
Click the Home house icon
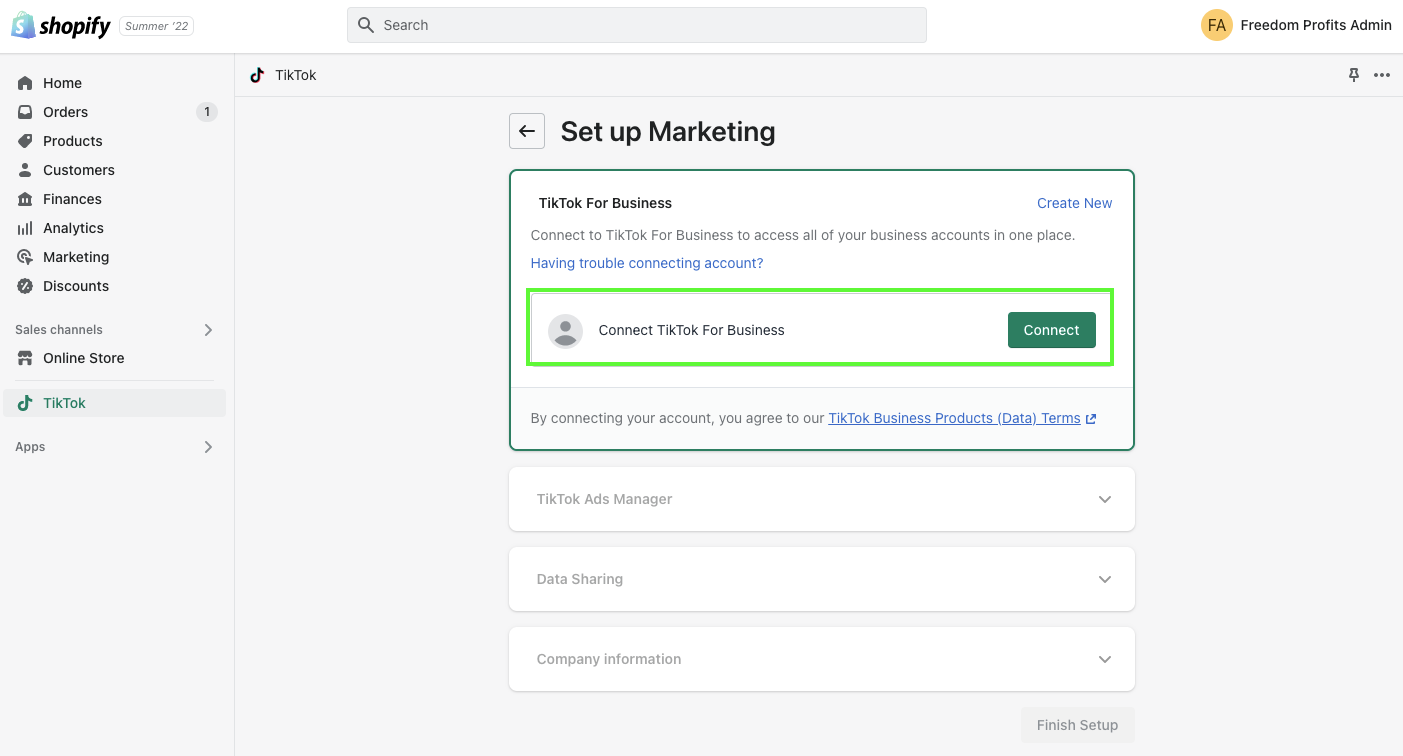pos(25,83)
